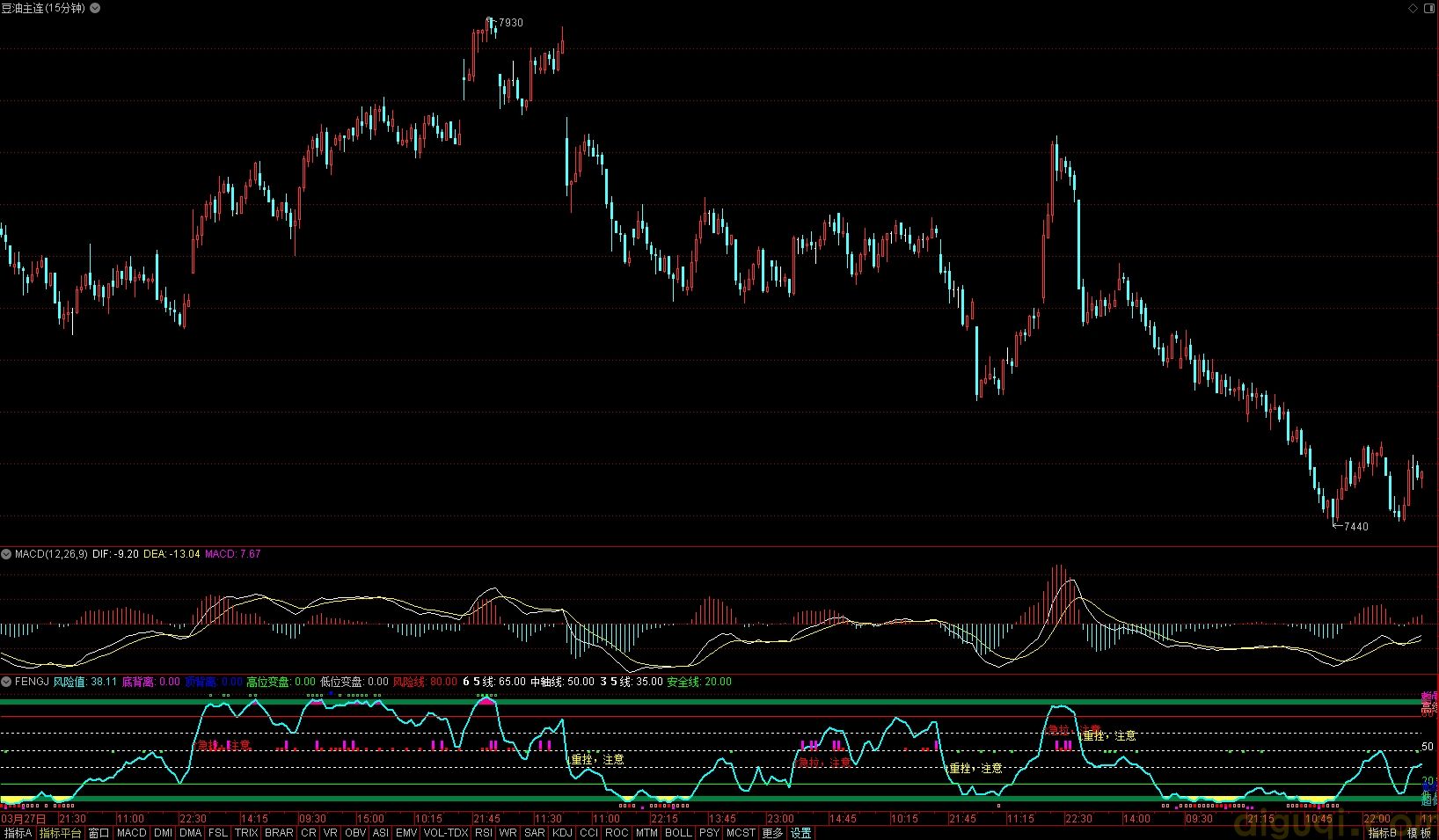Image resolution: width=1439 pixels, height=840 pixels.
Task: Click the 09:30 time marker near 03月27日
Action: (x=312, y=819)
